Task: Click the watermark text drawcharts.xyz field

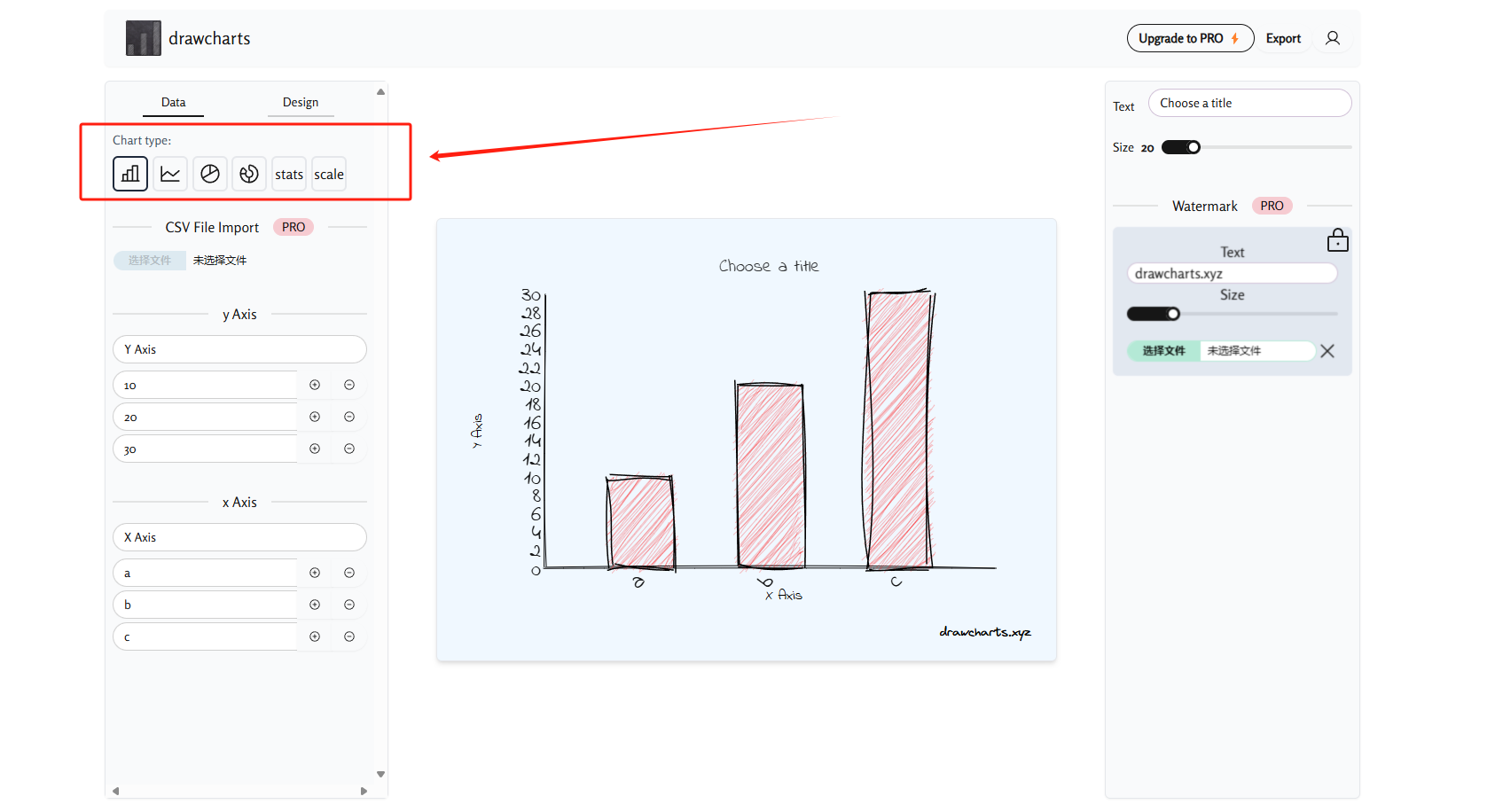Action: coord(1232,273)
